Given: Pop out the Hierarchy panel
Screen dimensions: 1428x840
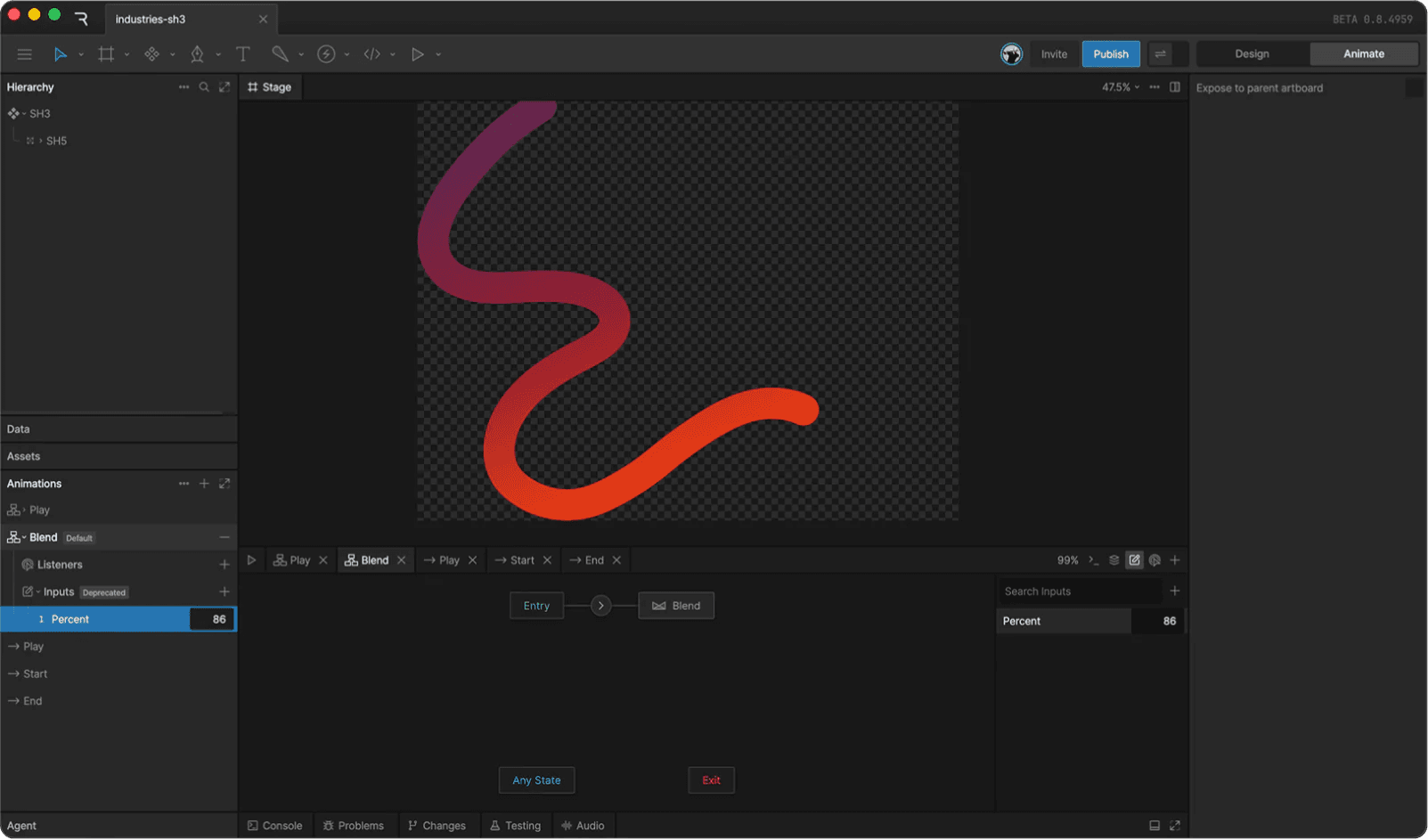Looking at the screenshot, I should pyautogui.click(x=224, y=87).
